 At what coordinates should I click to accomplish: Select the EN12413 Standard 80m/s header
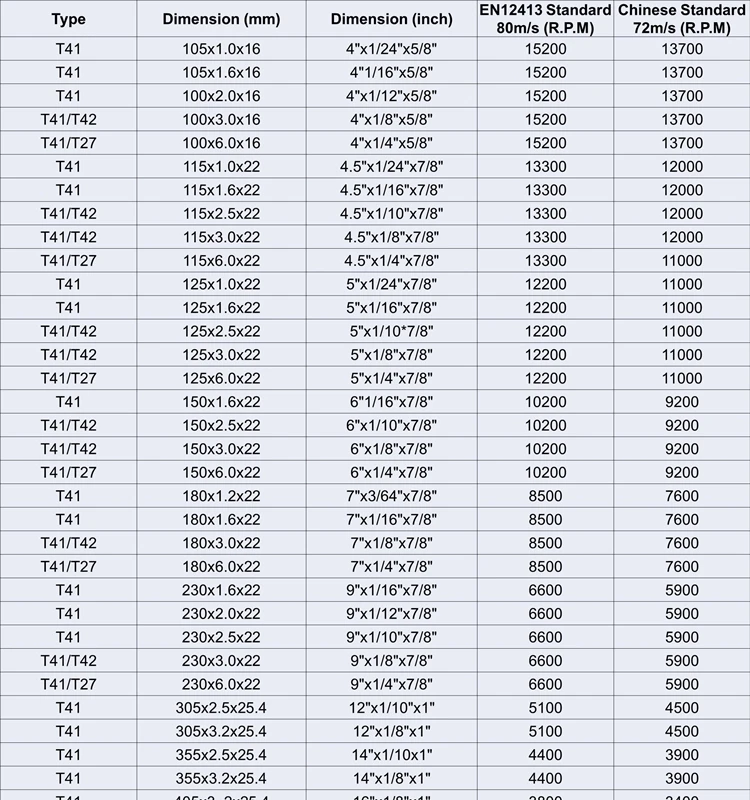pos(545,19)
